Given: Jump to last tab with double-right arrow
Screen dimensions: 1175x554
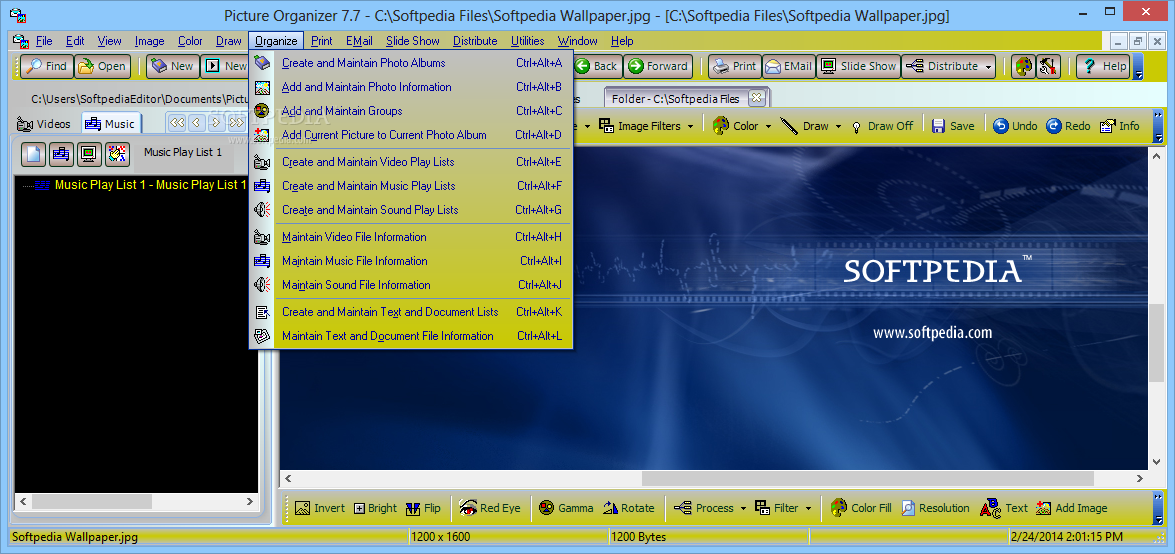Looking at the screenshot, I should click(x=237, y=122).
